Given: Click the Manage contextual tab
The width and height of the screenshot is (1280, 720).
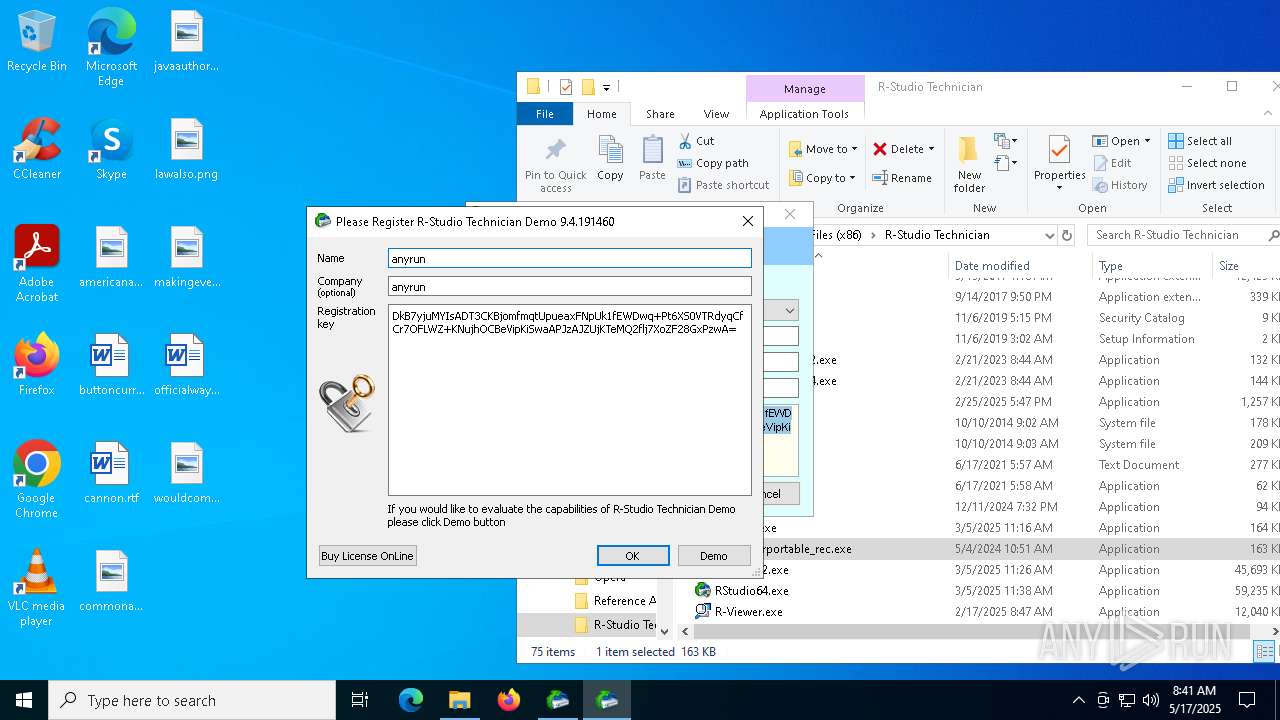Looking at the screenshot, I should click(805, 89).
